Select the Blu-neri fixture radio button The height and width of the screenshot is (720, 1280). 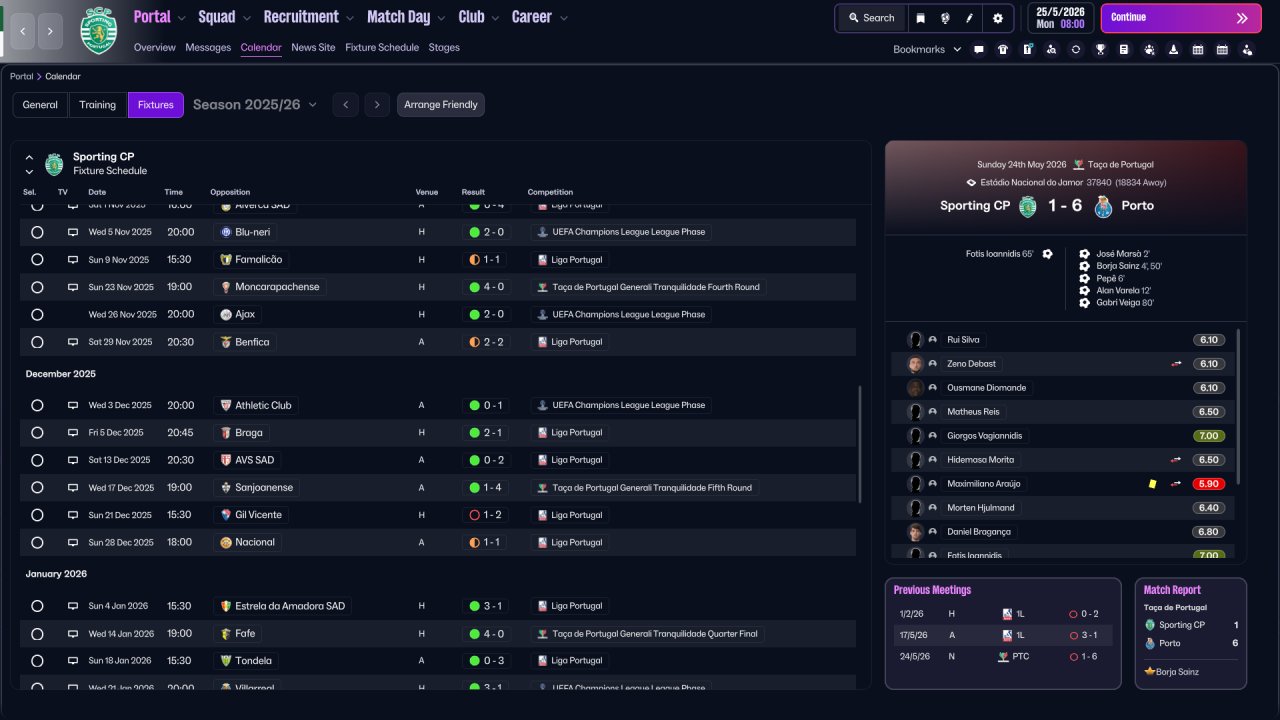pyautogui.click(x=37, y=232)
